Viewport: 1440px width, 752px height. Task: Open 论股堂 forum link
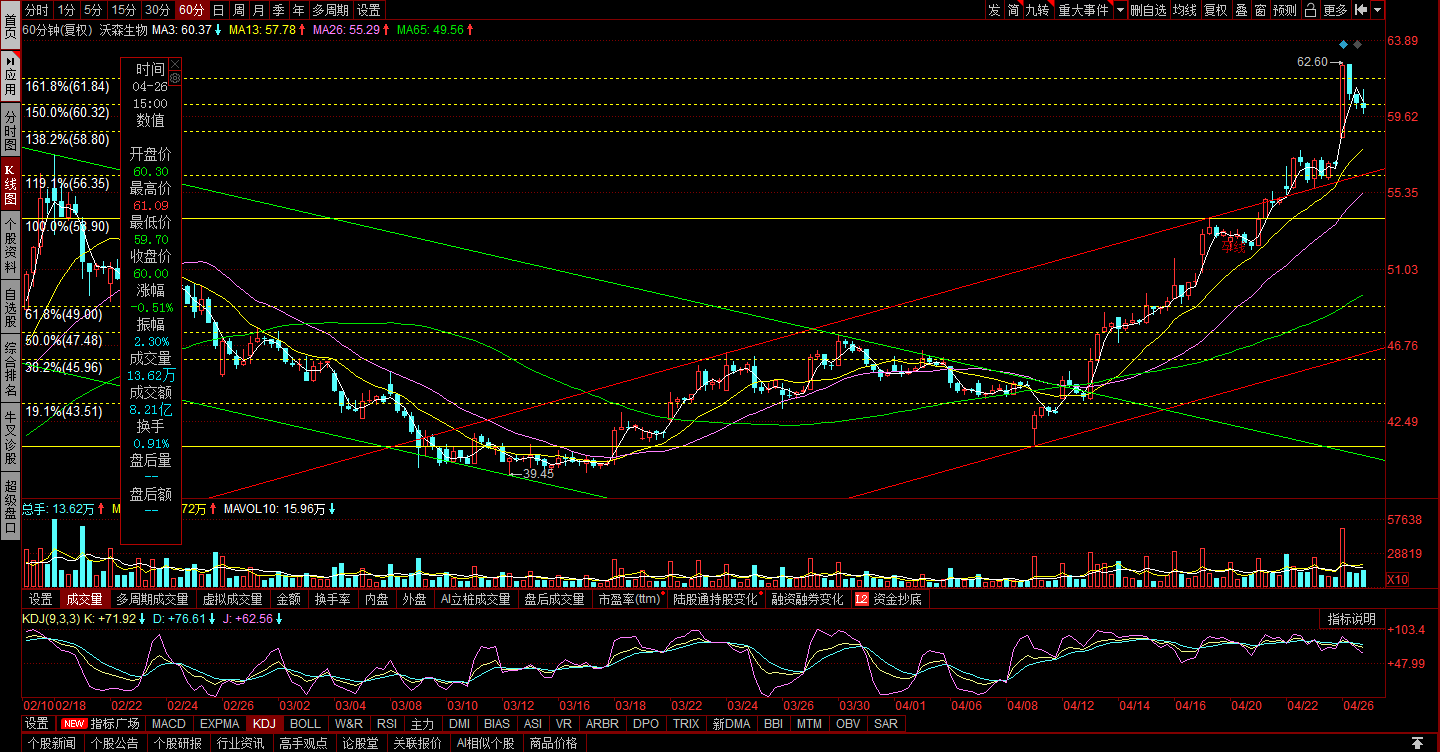point(359,743)
